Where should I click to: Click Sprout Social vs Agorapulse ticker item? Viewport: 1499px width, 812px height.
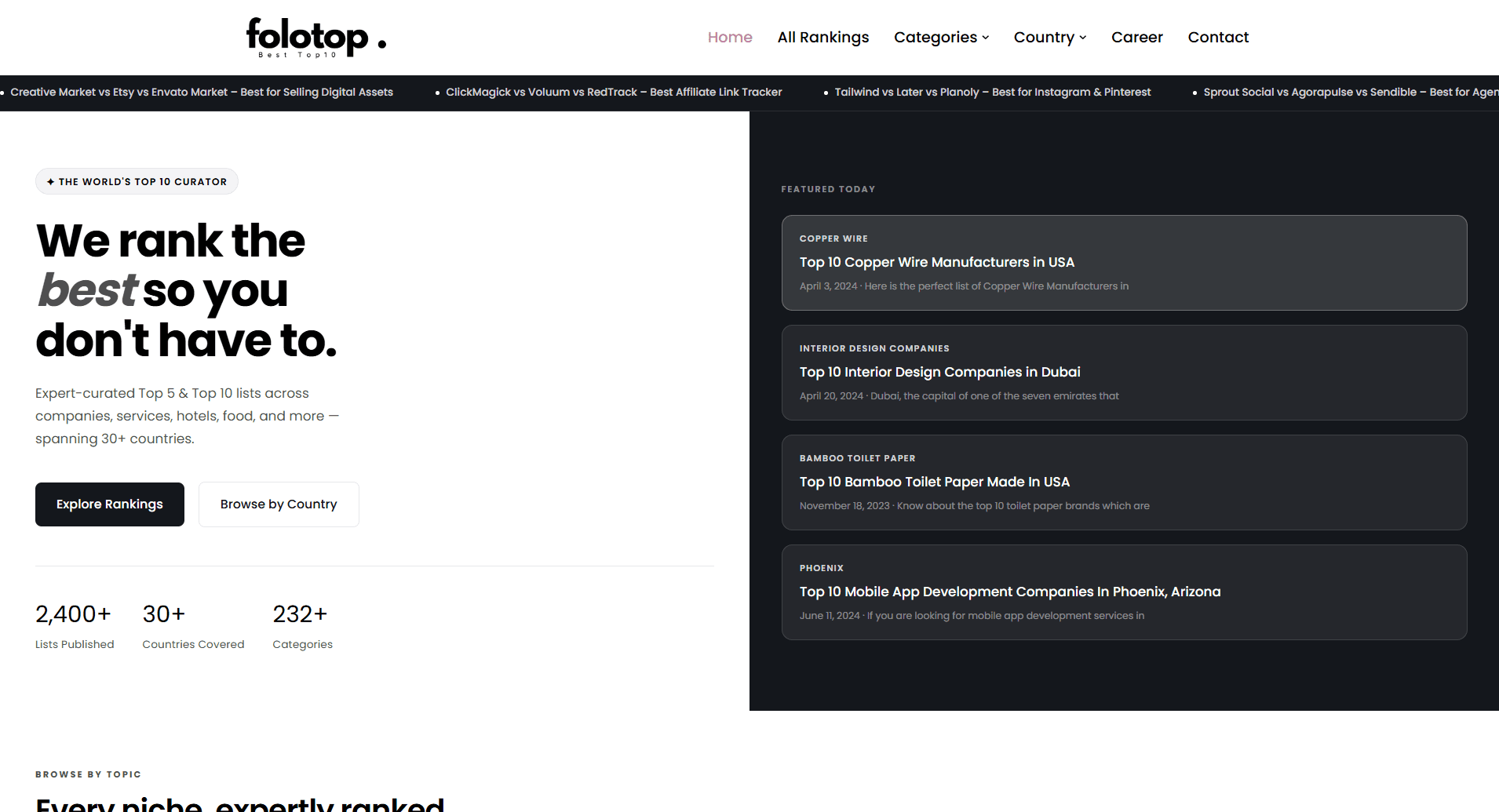click(x=1351, y=92)
